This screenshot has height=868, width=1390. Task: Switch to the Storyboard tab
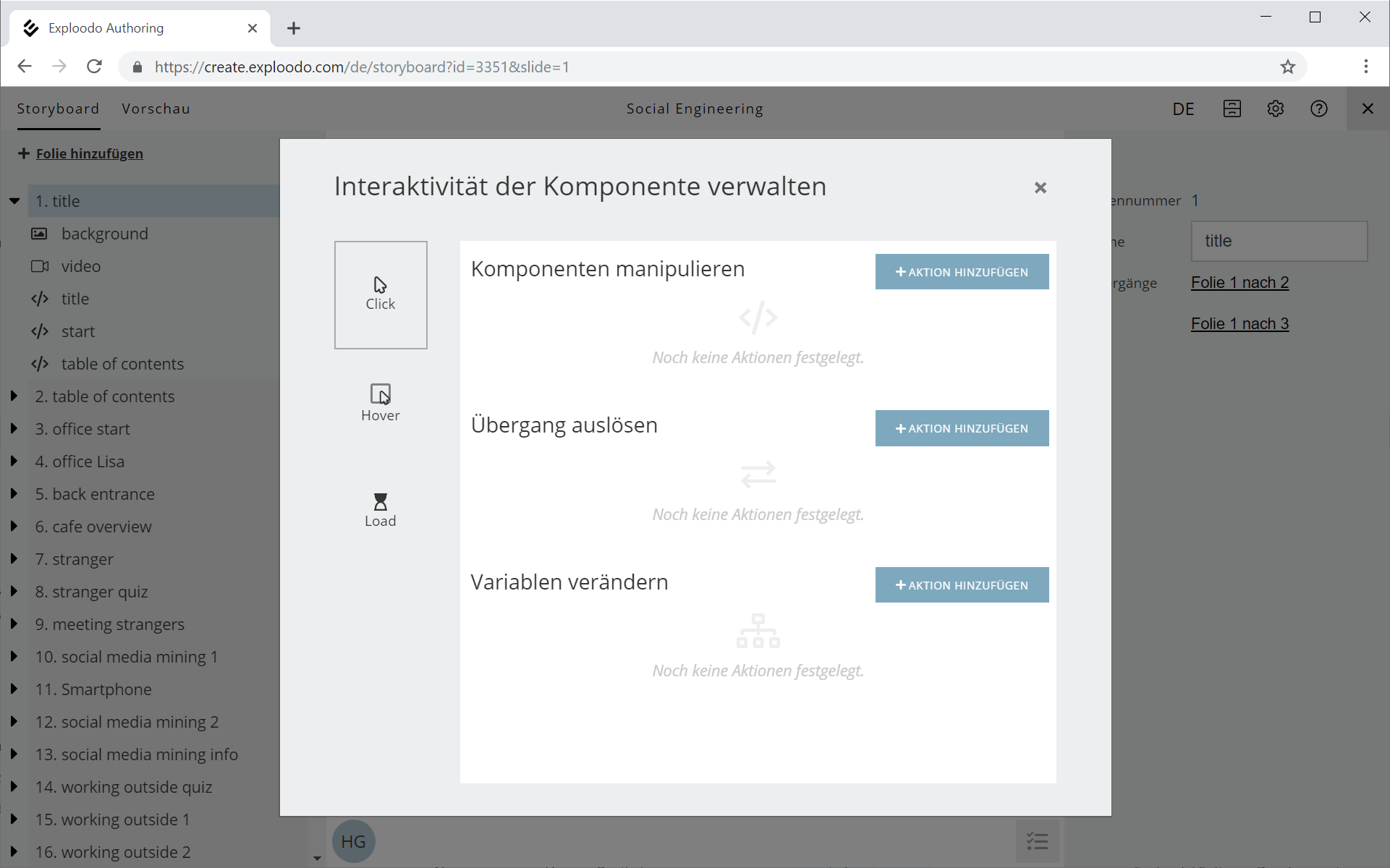coord(58,109)
